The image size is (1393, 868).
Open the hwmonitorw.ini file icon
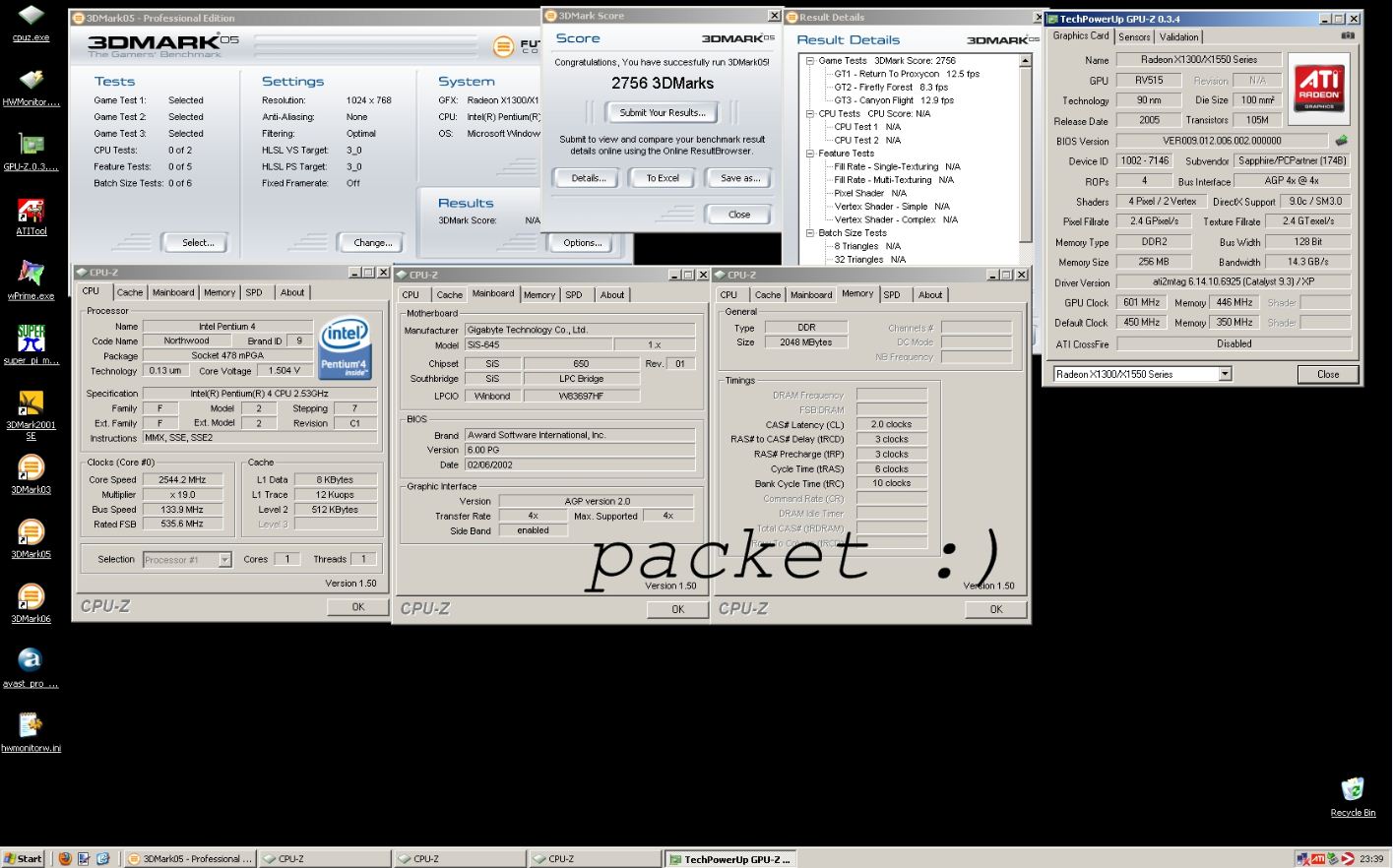point(31,726)
